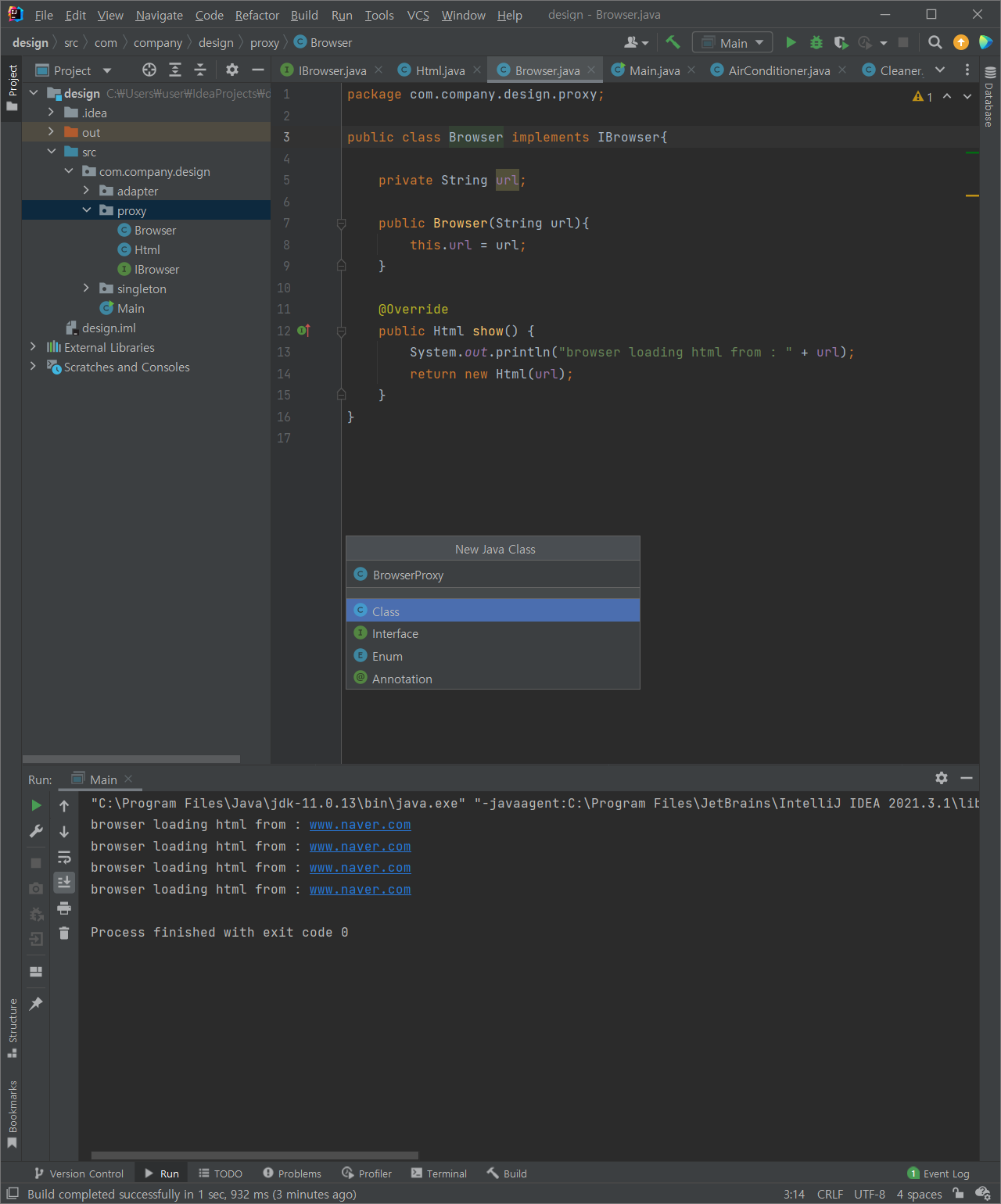Click the up arrow in Run console

point(64,805)
